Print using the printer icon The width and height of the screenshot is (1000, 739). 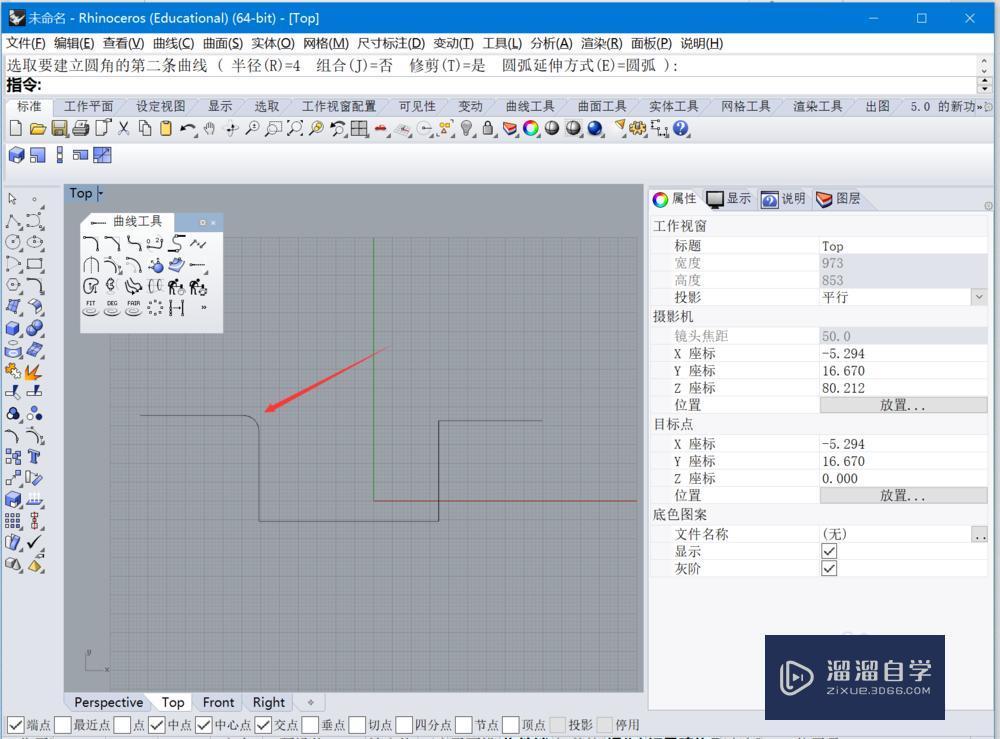coord(81,129)
